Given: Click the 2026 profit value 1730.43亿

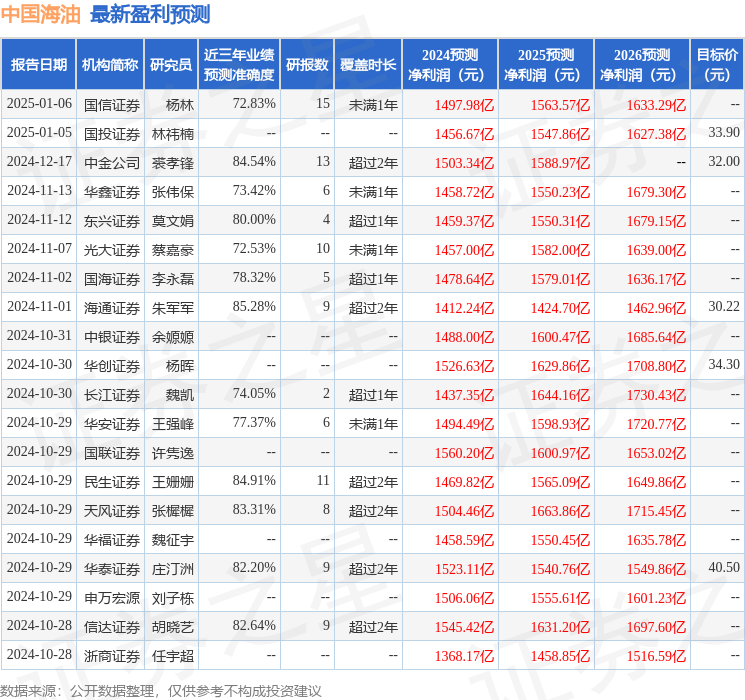Looking at the screenshot, I should [657, 394].
